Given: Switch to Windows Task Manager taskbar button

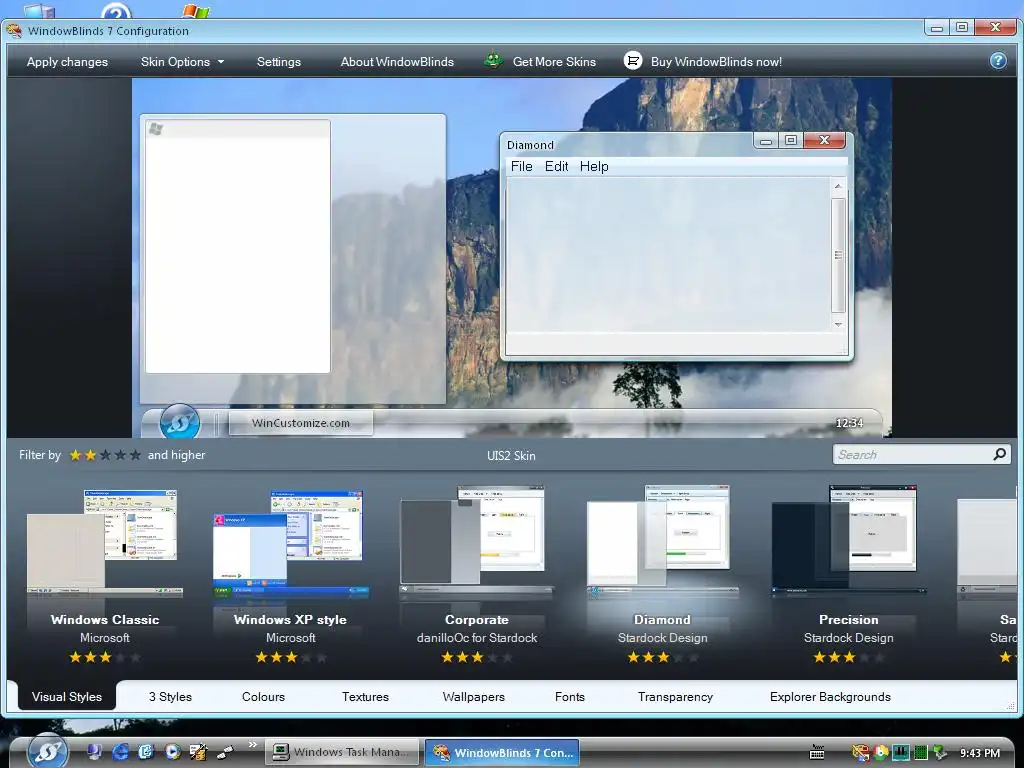Looking at the screenshot, I should tap(342, 752).
